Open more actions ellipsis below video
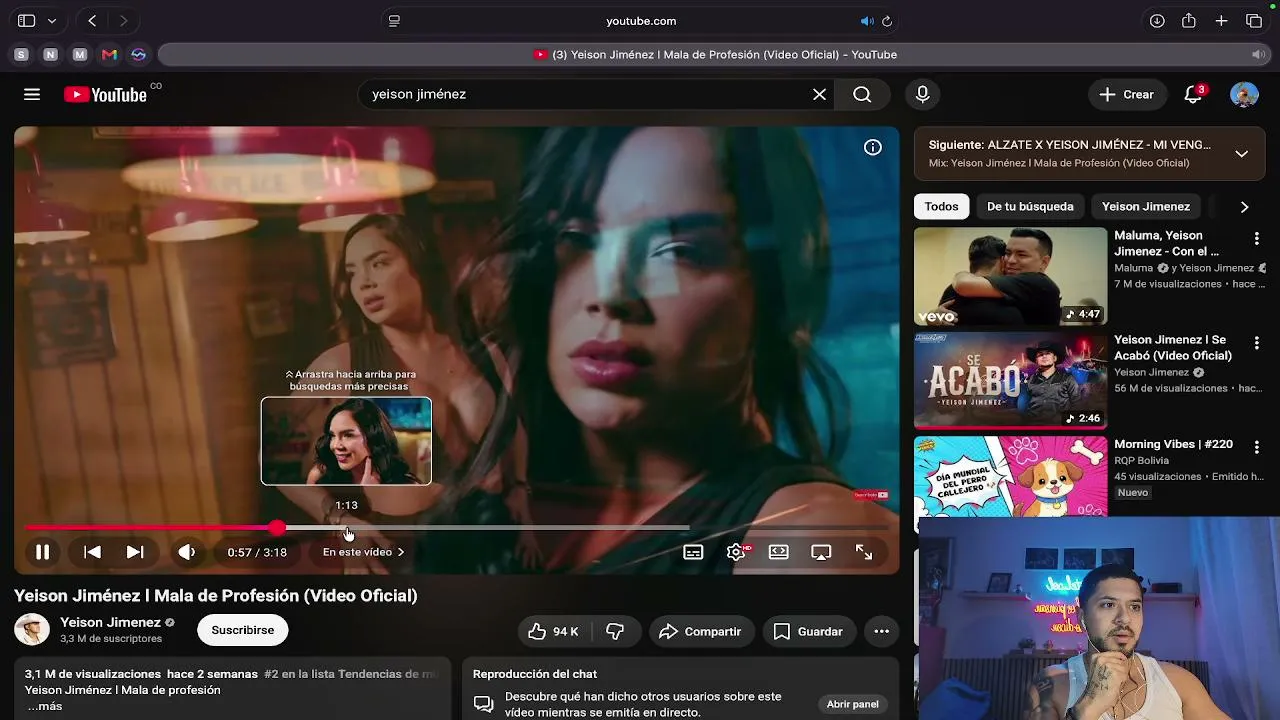The width and height of the screenshot is (1280, 720). pos(881,631)
